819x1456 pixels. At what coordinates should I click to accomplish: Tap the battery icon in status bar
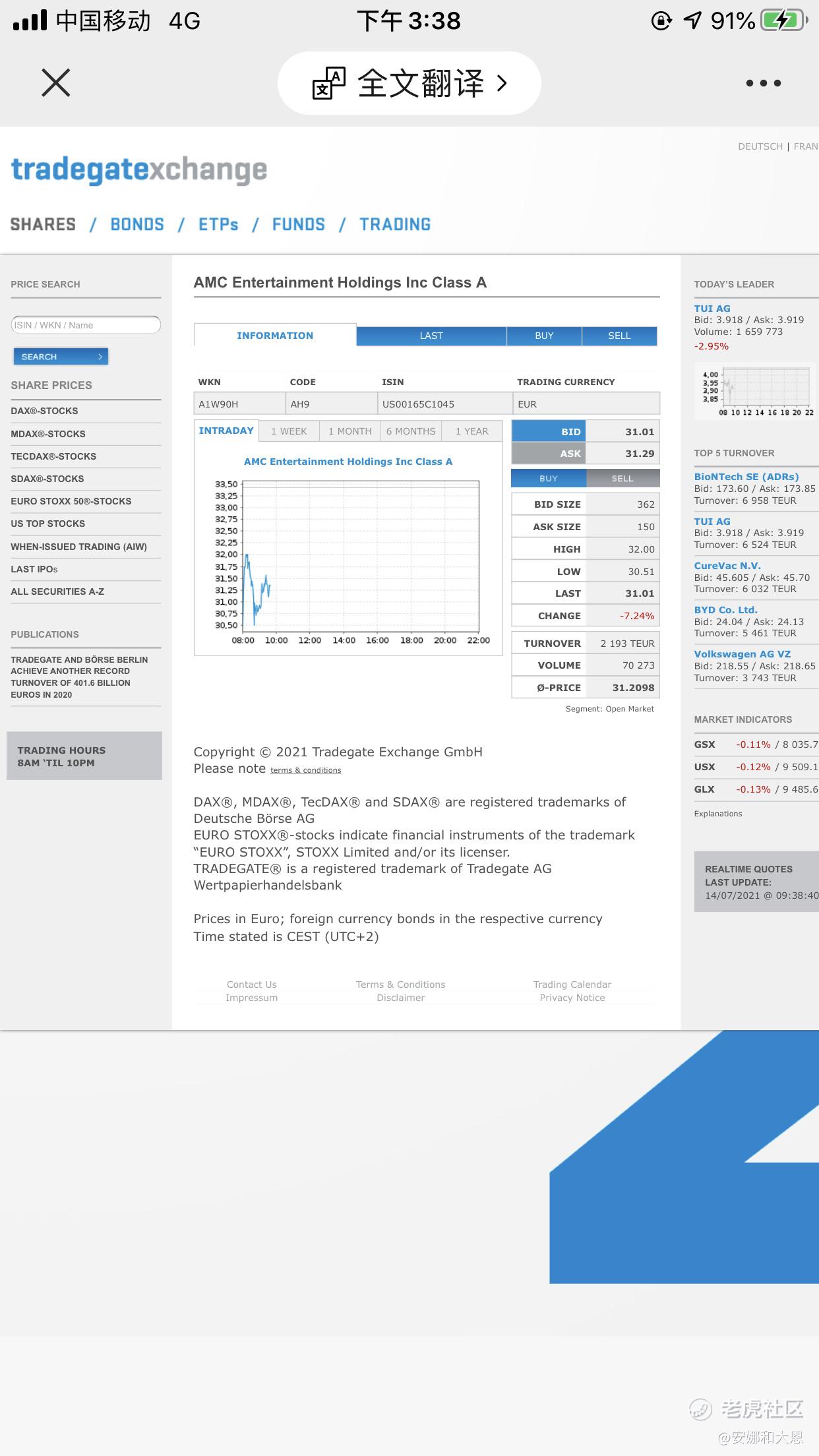(x=784, y=20)
